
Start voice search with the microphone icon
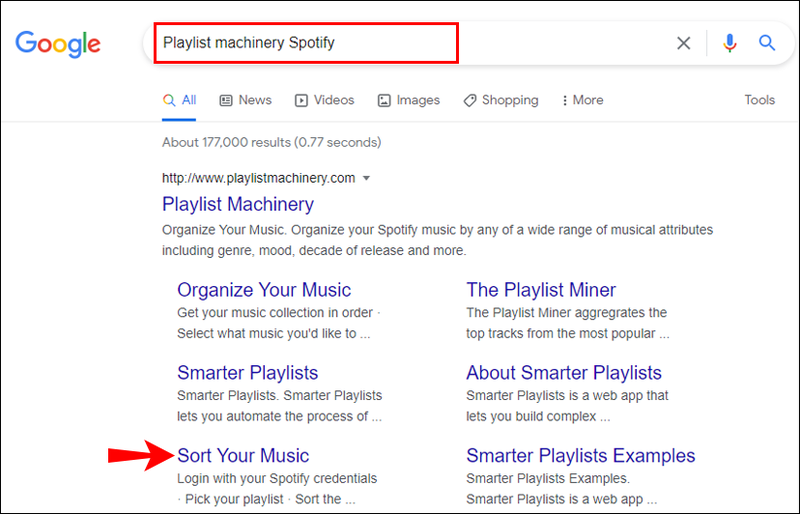coord(730,43)
